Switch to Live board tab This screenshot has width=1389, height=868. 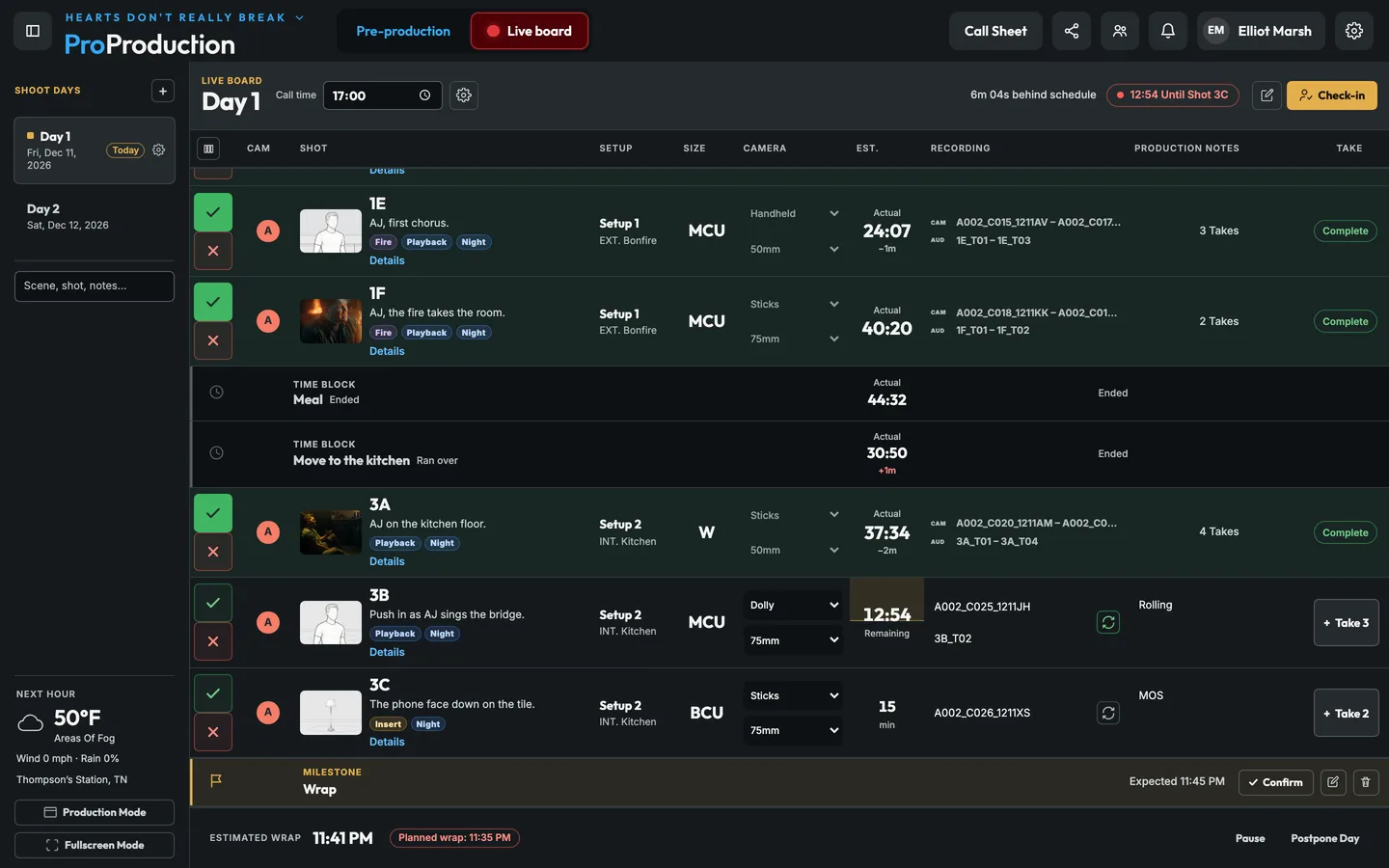pos(530,31)
